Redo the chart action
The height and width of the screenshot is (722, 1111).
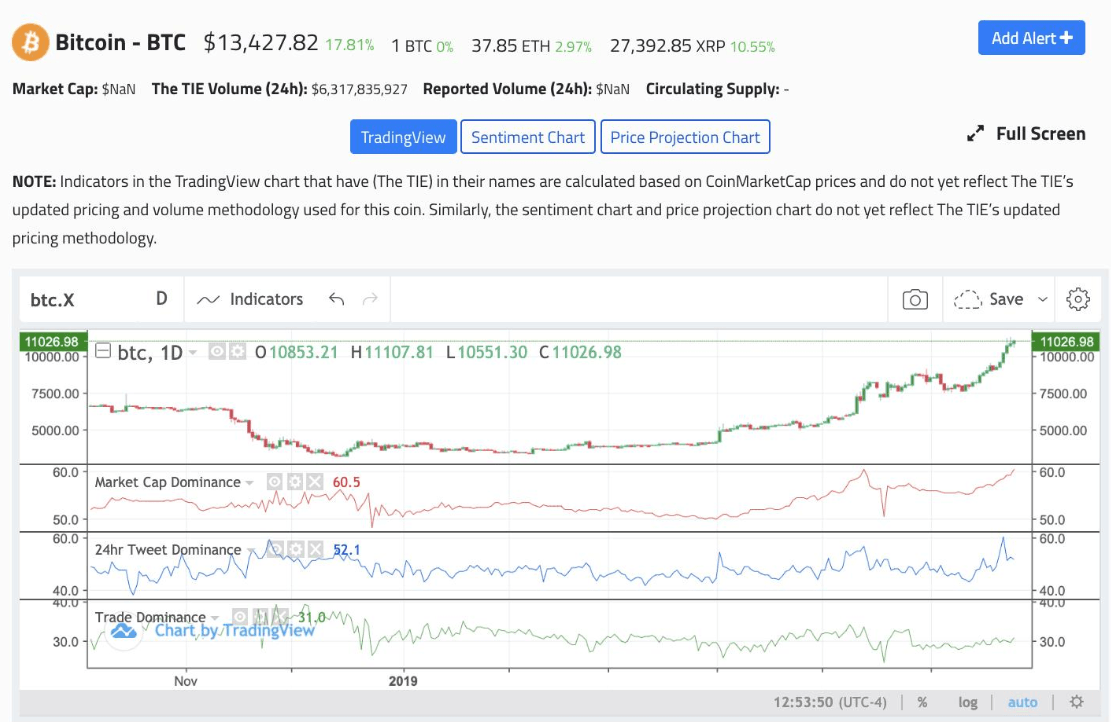tap(370, 299)
